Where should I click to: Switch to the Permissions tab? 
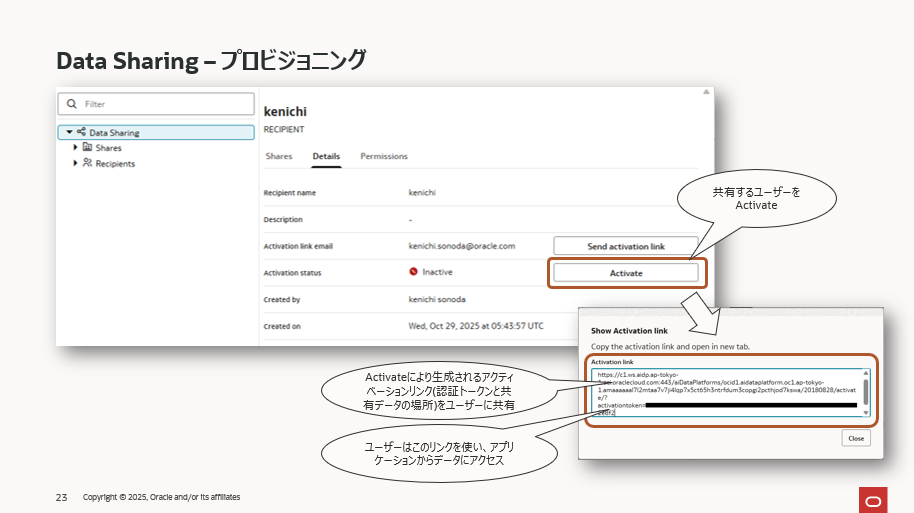point(384,156)
